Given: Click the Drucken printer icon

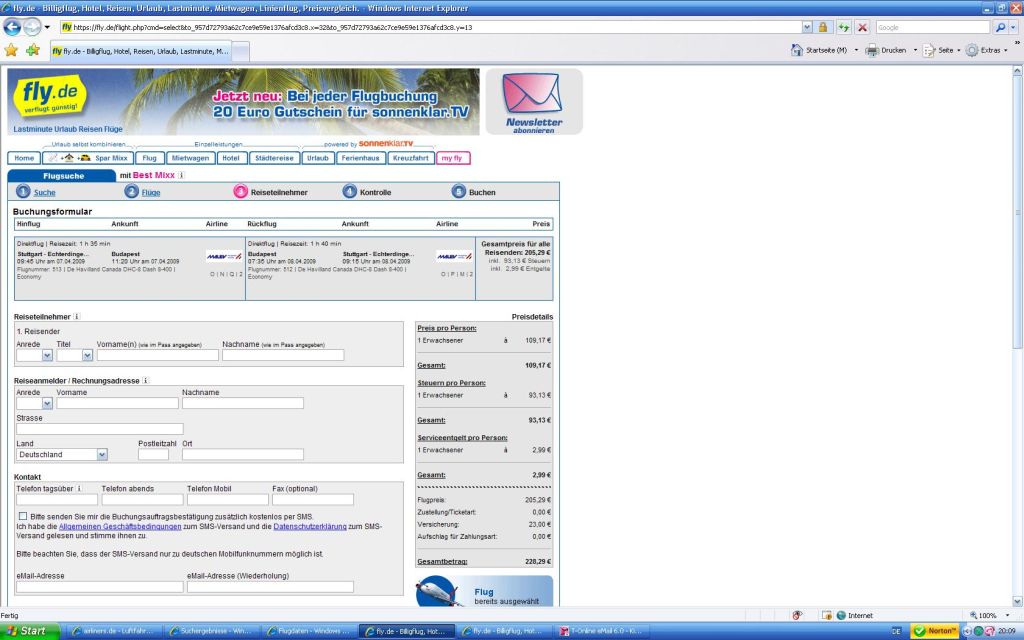Looking at the screenshot, I should (872, 50).
